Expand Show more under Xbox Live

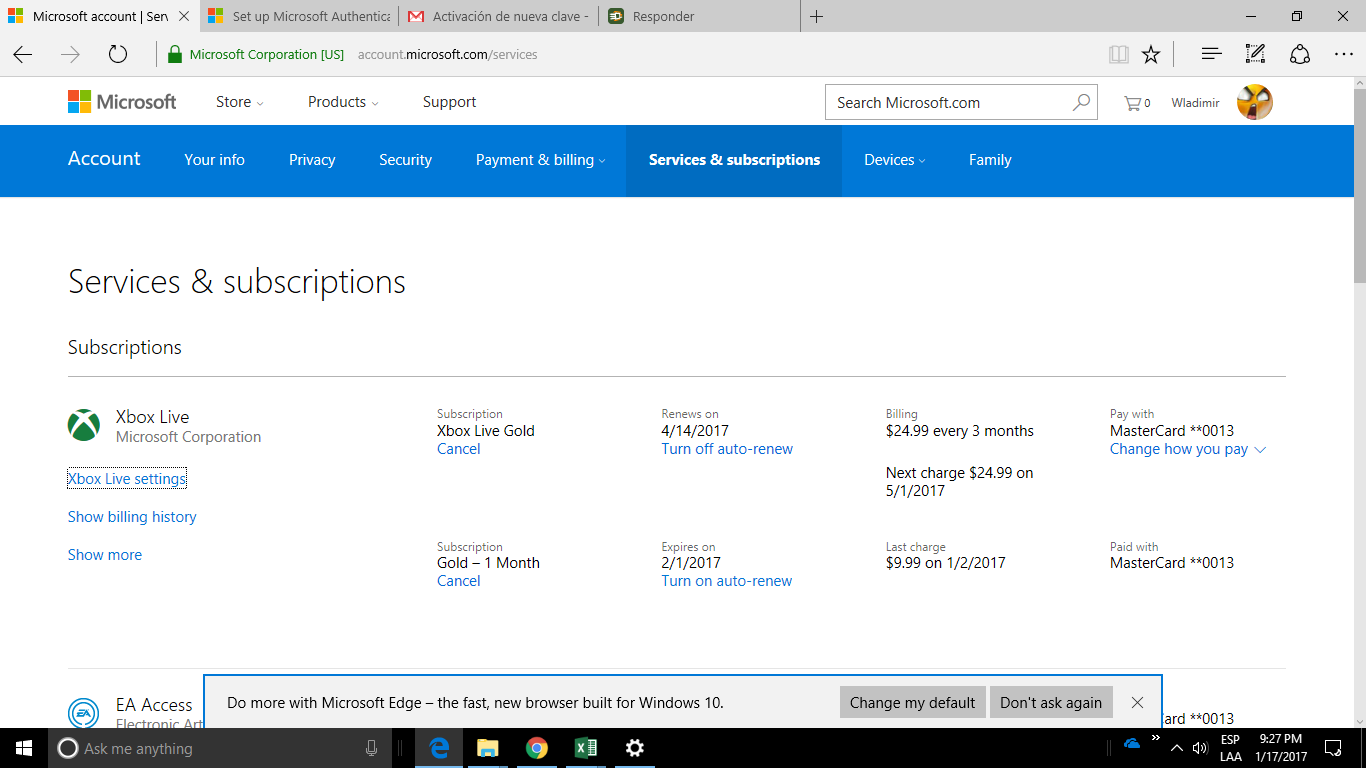tap(105, 555)
